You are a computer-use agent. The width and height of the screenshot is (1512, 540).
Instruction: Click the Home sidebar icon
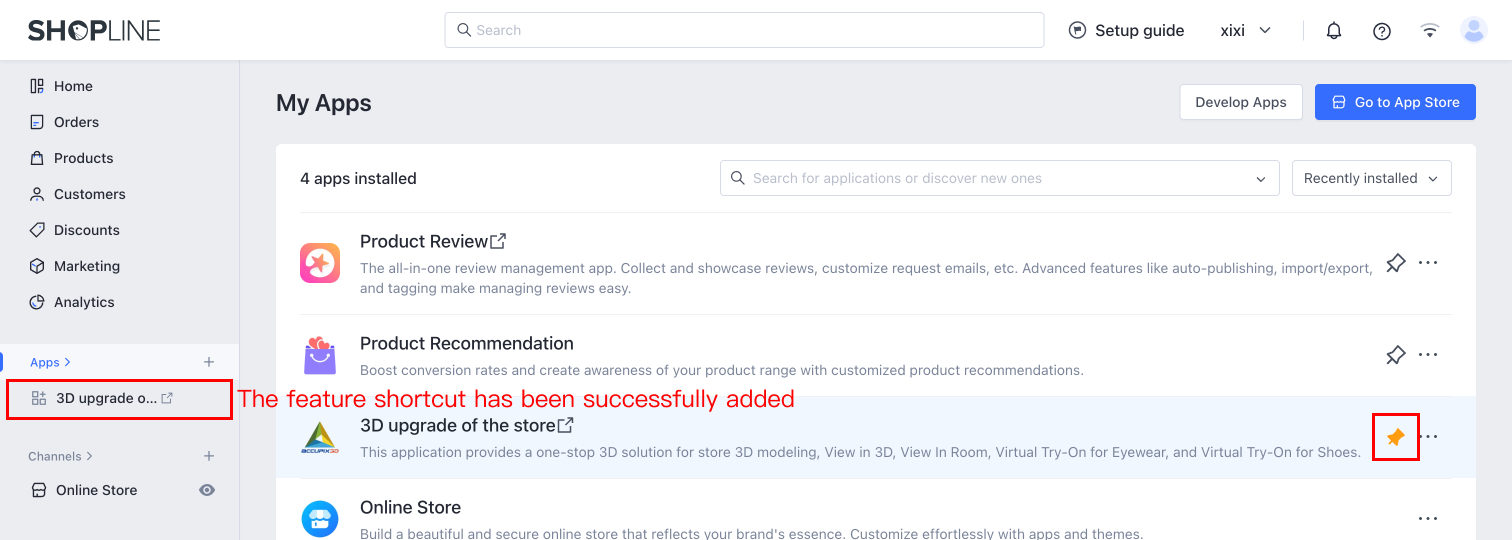(37, 86)
